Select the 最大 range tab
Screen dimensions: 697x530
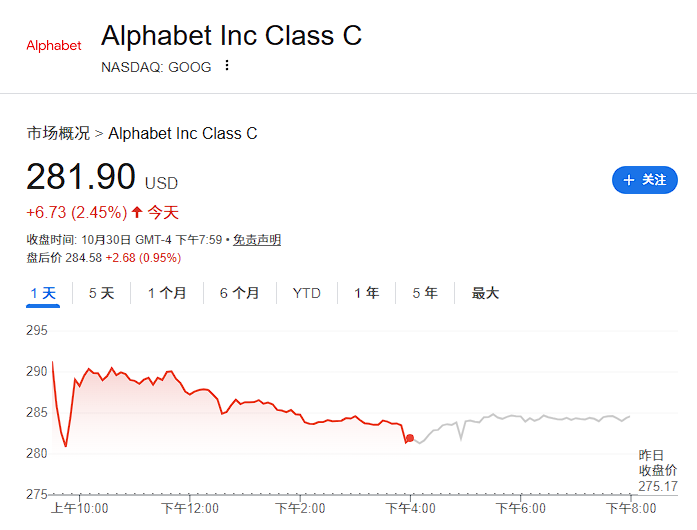tap(485, 293)
